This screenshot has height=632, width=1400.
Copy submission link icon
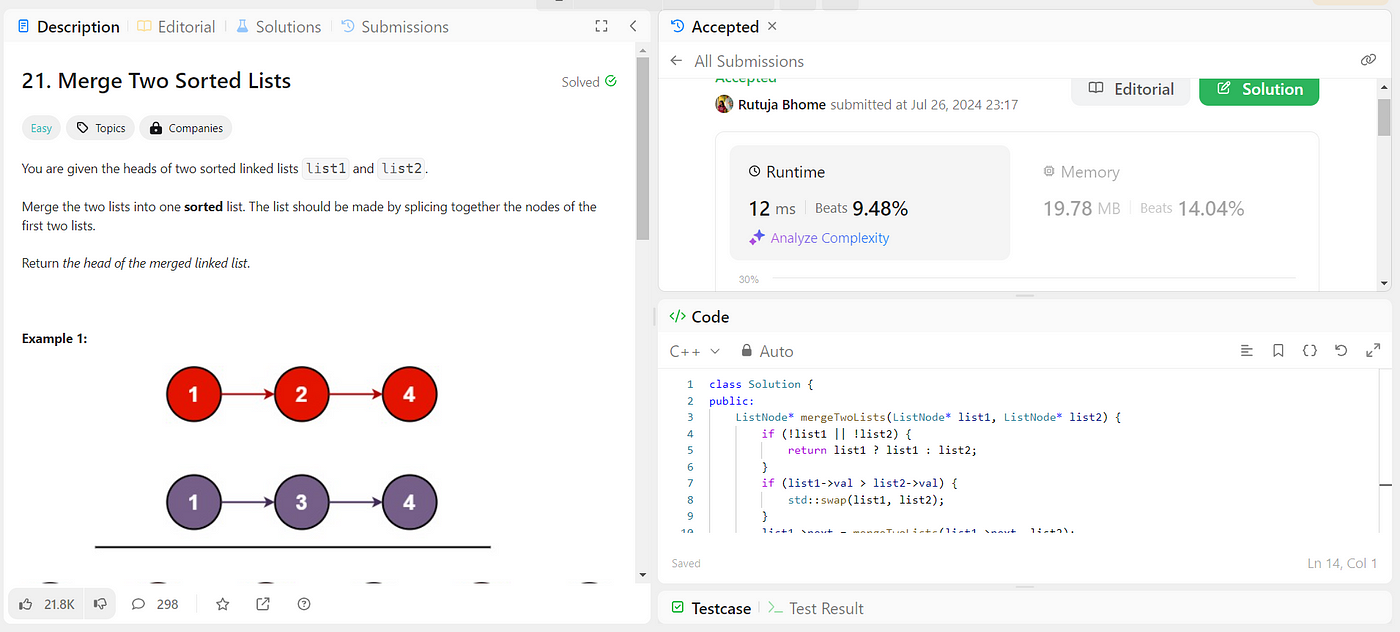(x=1369, y=61)
